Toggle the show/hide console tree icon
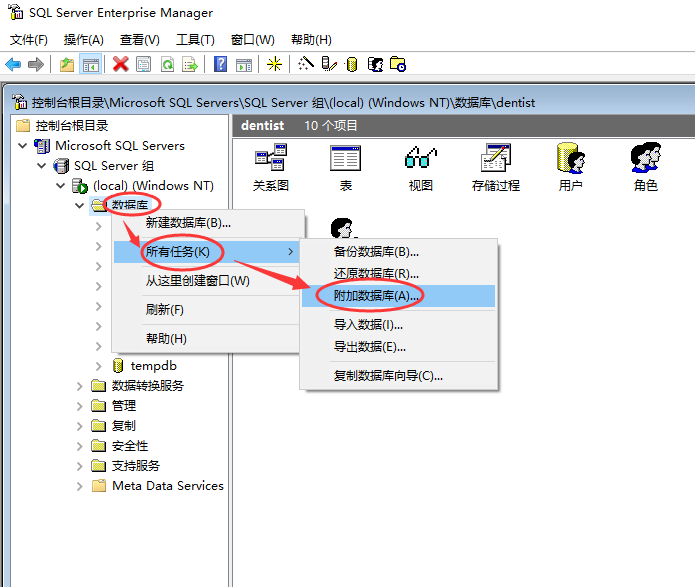 (90, 65)
